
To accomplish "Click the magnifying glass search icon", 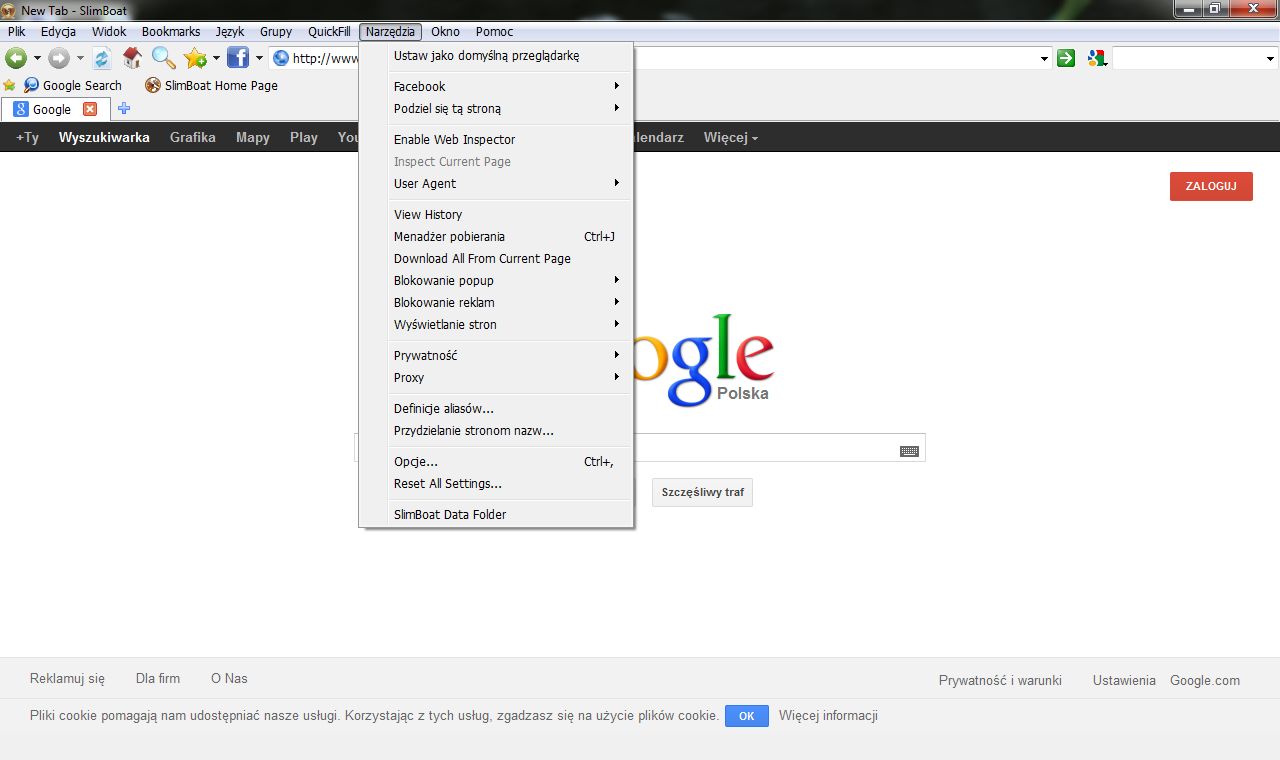I will click(164, 58).
